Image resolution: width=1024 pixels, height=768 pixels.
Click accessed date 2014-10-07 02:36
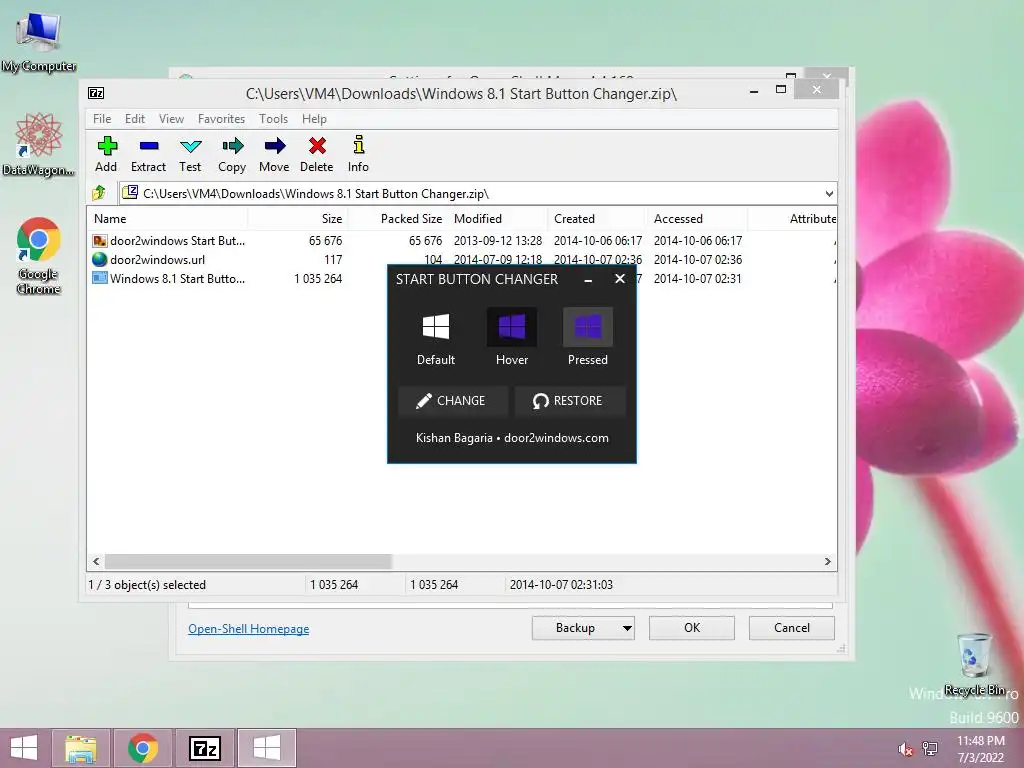pyautogui.click(x=697, y=260)
